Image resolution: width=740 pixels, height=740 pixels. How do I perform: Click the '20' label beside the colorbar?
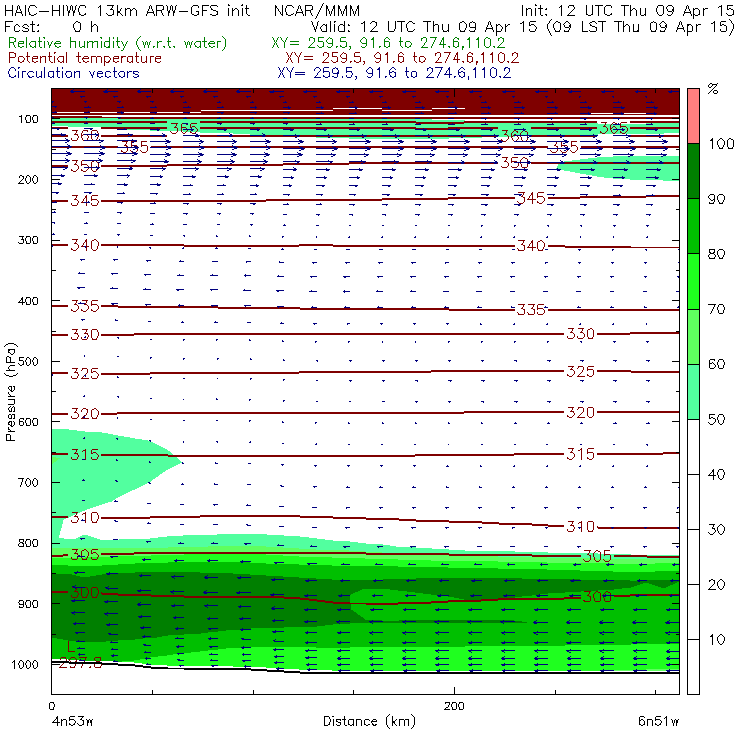(716, 585)
